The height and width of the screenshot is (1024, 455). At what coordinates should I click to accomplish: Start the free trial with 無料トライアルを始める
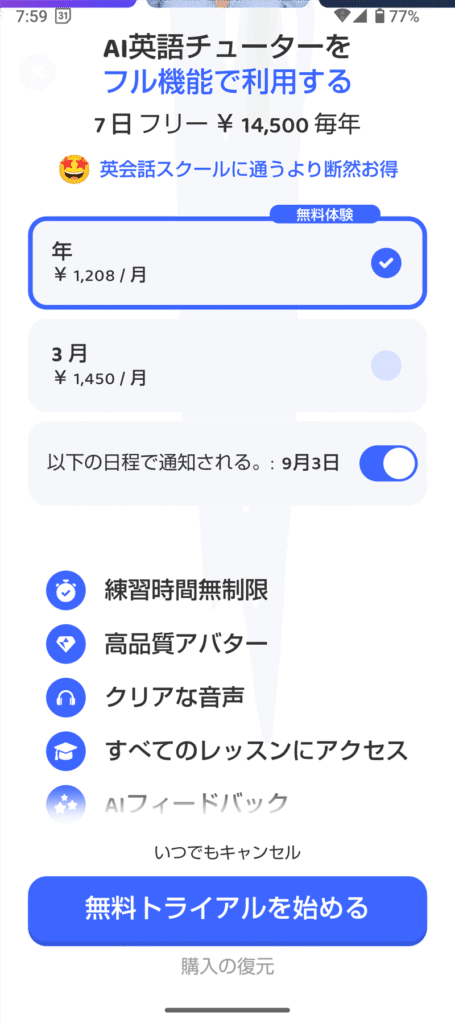(x=227, y=909)
